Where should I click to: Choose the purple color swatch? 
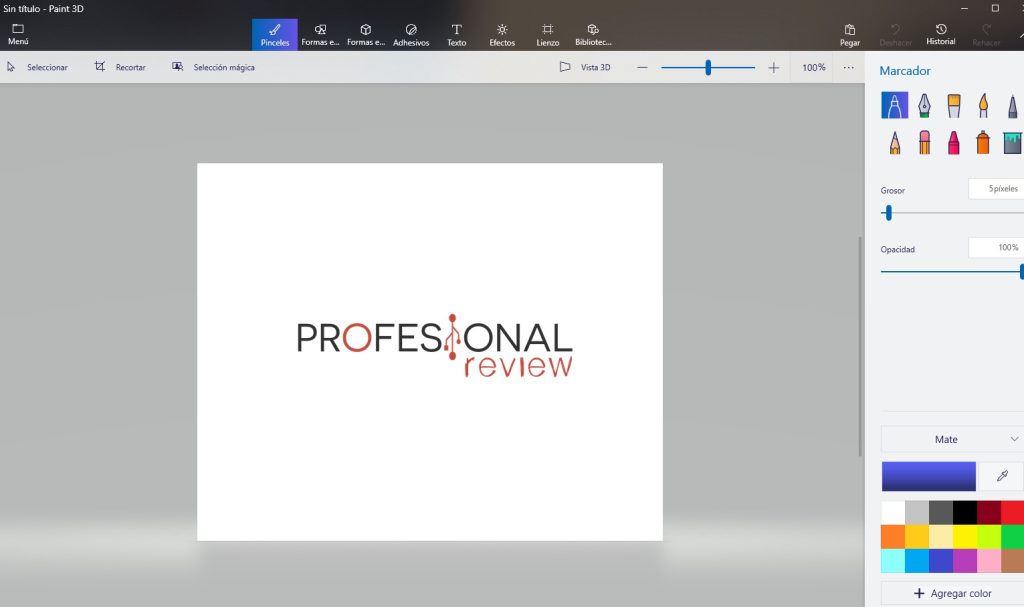tap(965, 561)
